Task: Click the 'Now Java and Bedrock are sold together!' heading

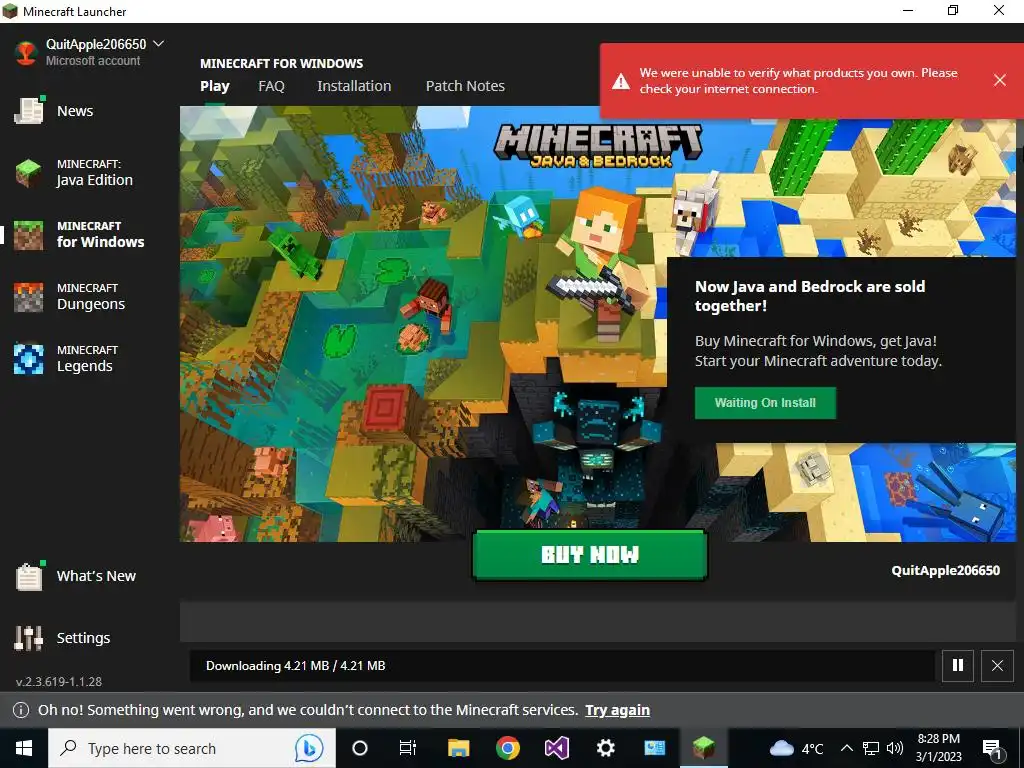Action: 810,296
